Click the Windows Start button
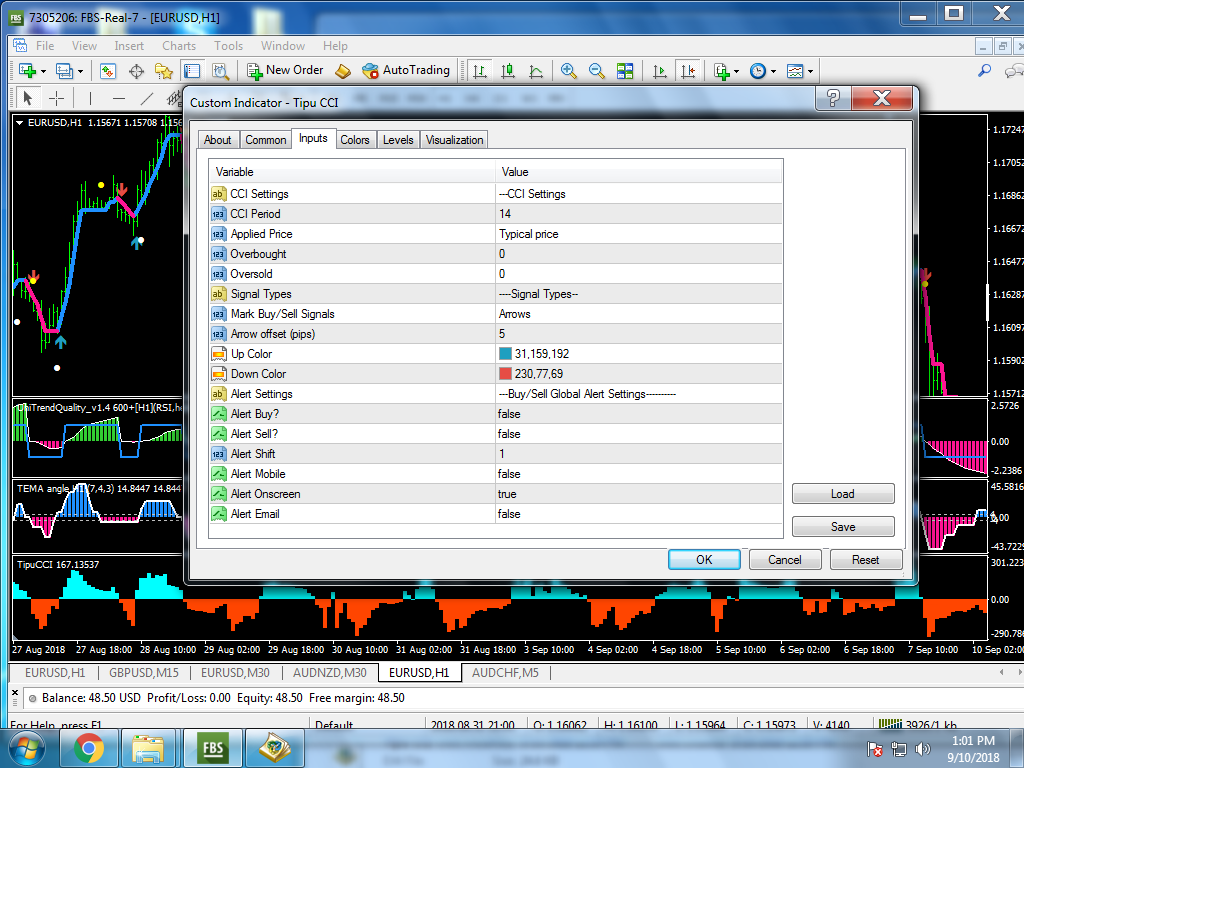This screenshot has height=920, width=1228. coord(27,747)
